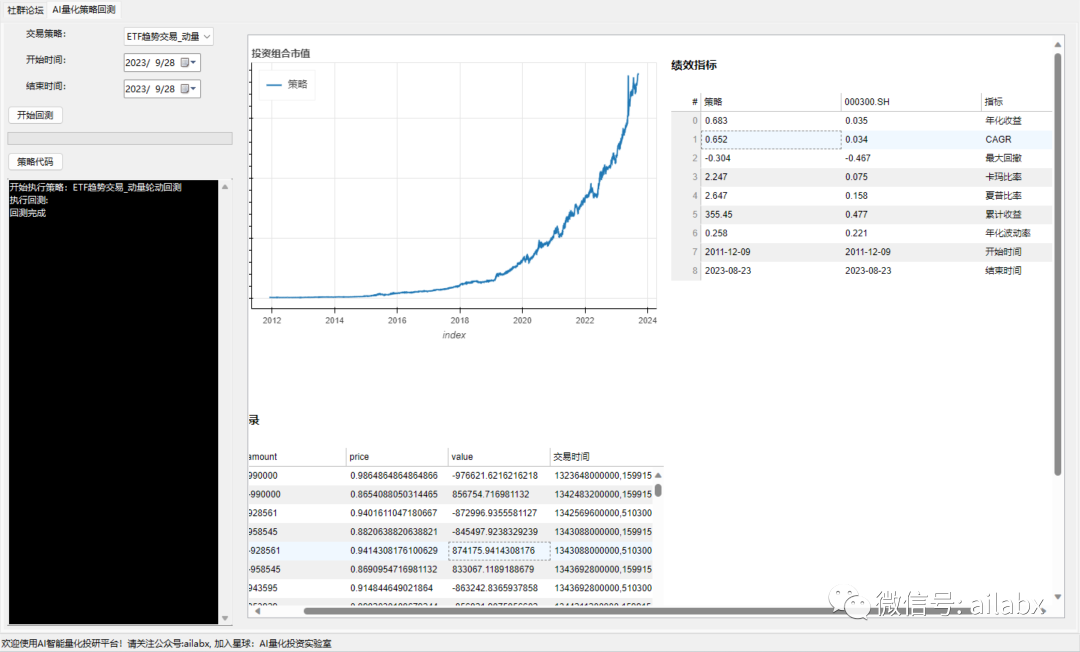Click the value column header

(x=499, y=457)
